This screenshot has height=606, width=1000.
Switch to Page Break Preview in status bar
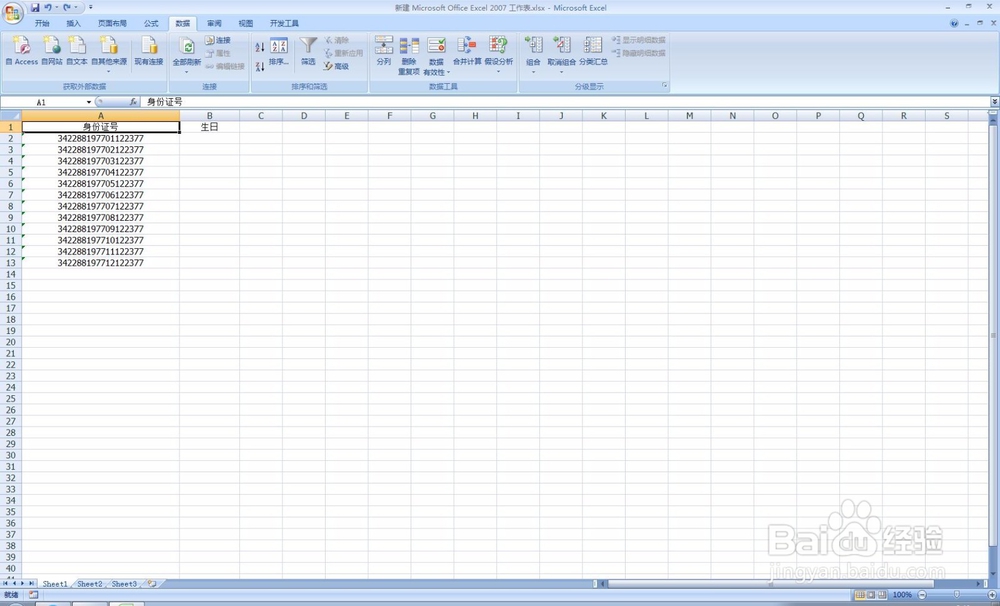[x=882, y=595]
